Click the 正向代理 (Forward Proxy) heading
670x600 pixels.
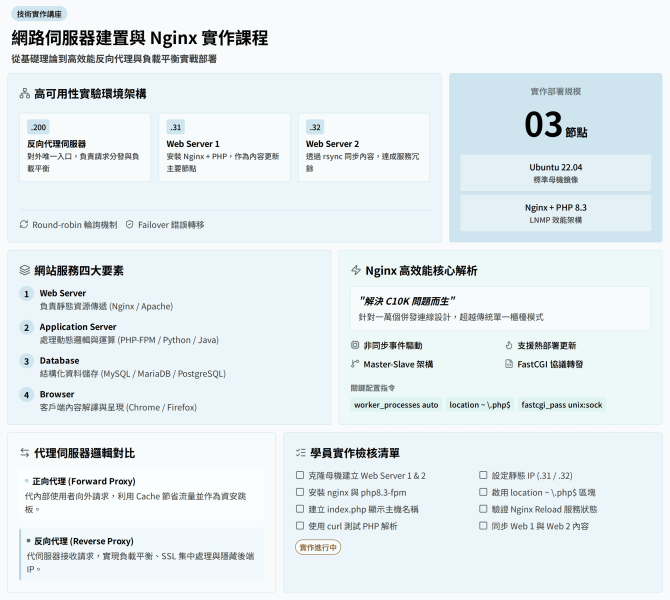[84, 481]
